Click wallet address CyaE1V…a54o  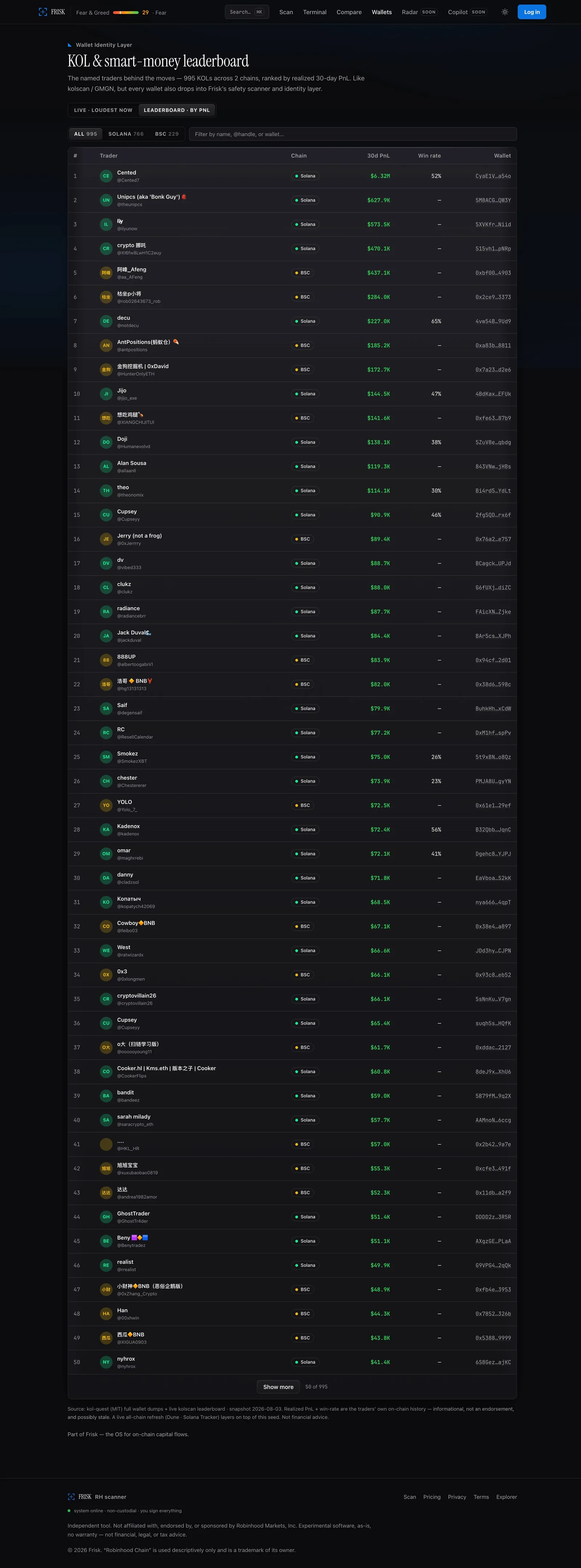click(493, 176)
